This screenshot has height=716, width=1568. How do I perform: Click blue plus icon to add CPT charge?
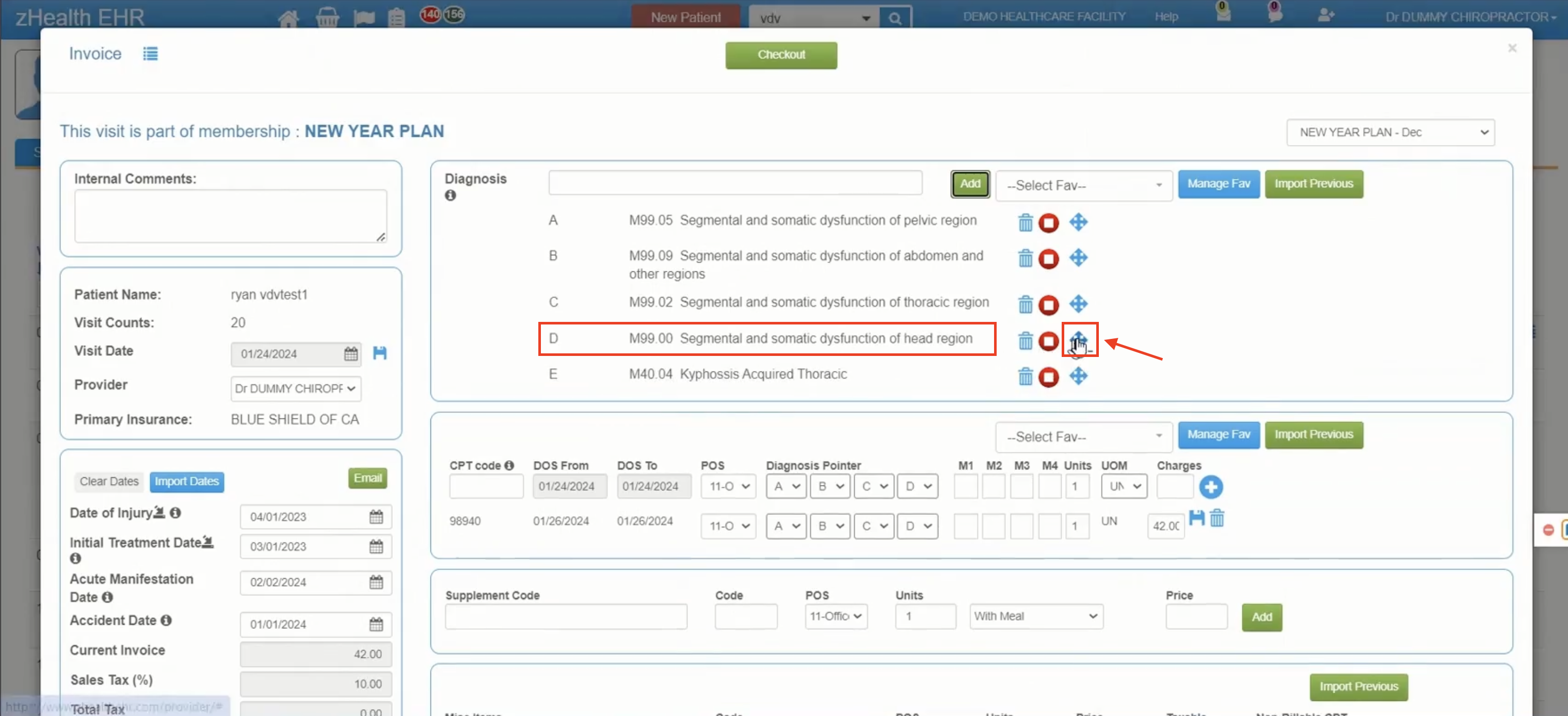pyautogui.click(x=1211, y=486)
